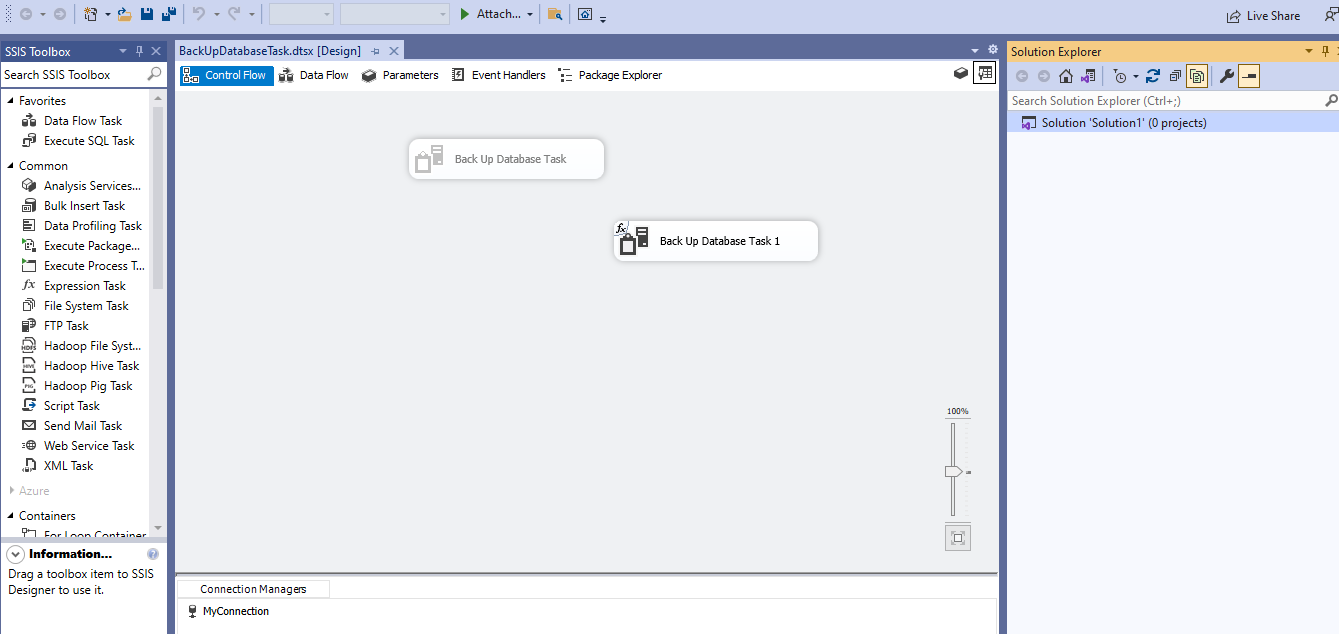Select the MyConnection connection manager

point(228,611)
